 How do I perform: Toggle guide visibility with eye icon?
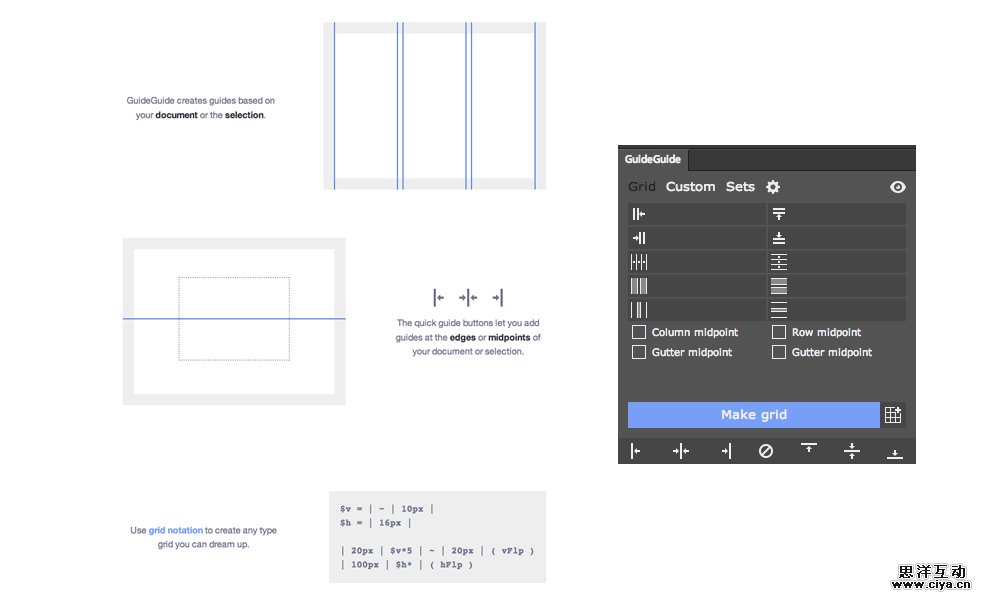pos(897,187)
